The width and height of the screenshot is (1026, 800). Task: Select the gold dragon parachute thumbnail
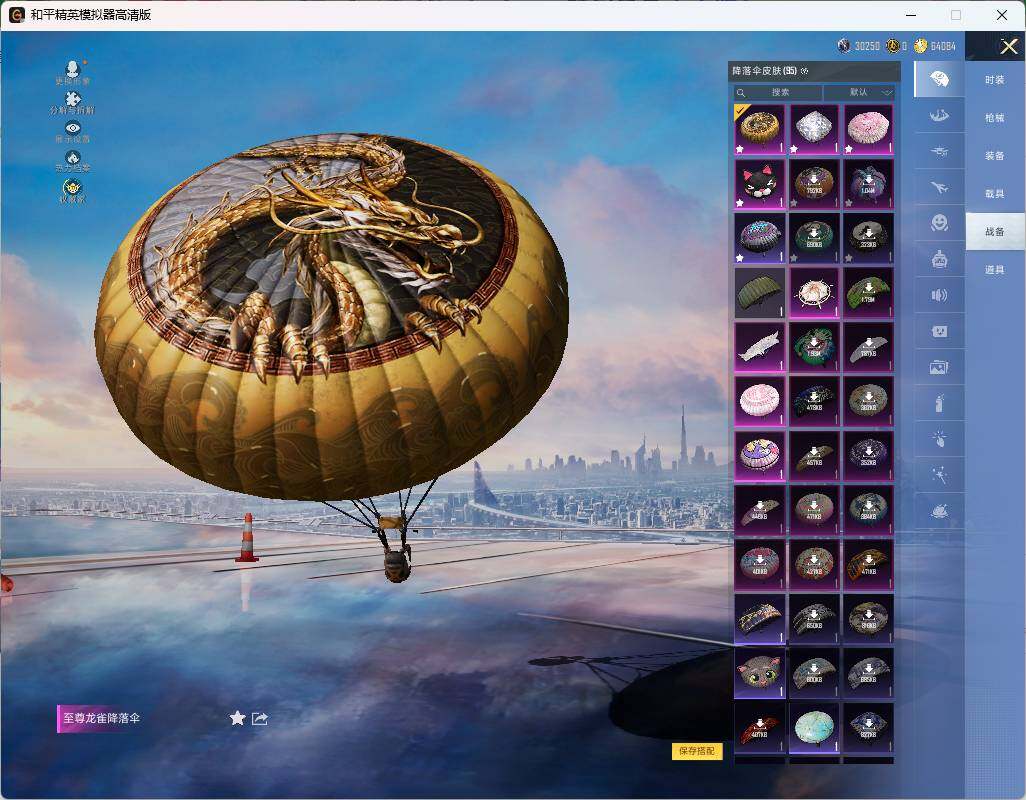[x=760, y=130]
